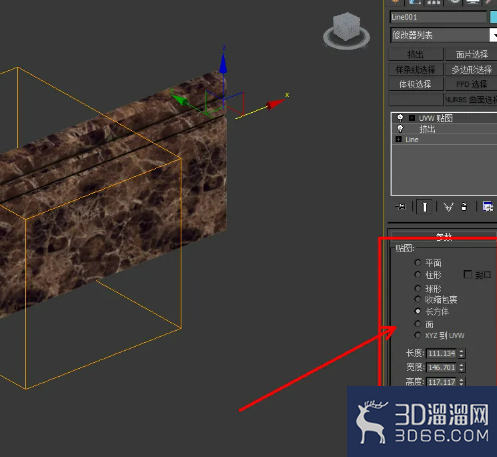Viewport: 497px width, 457px height.
Task: Click the 长度 spinner arrows
Action: pyautogui.click(x=462, y=353)
